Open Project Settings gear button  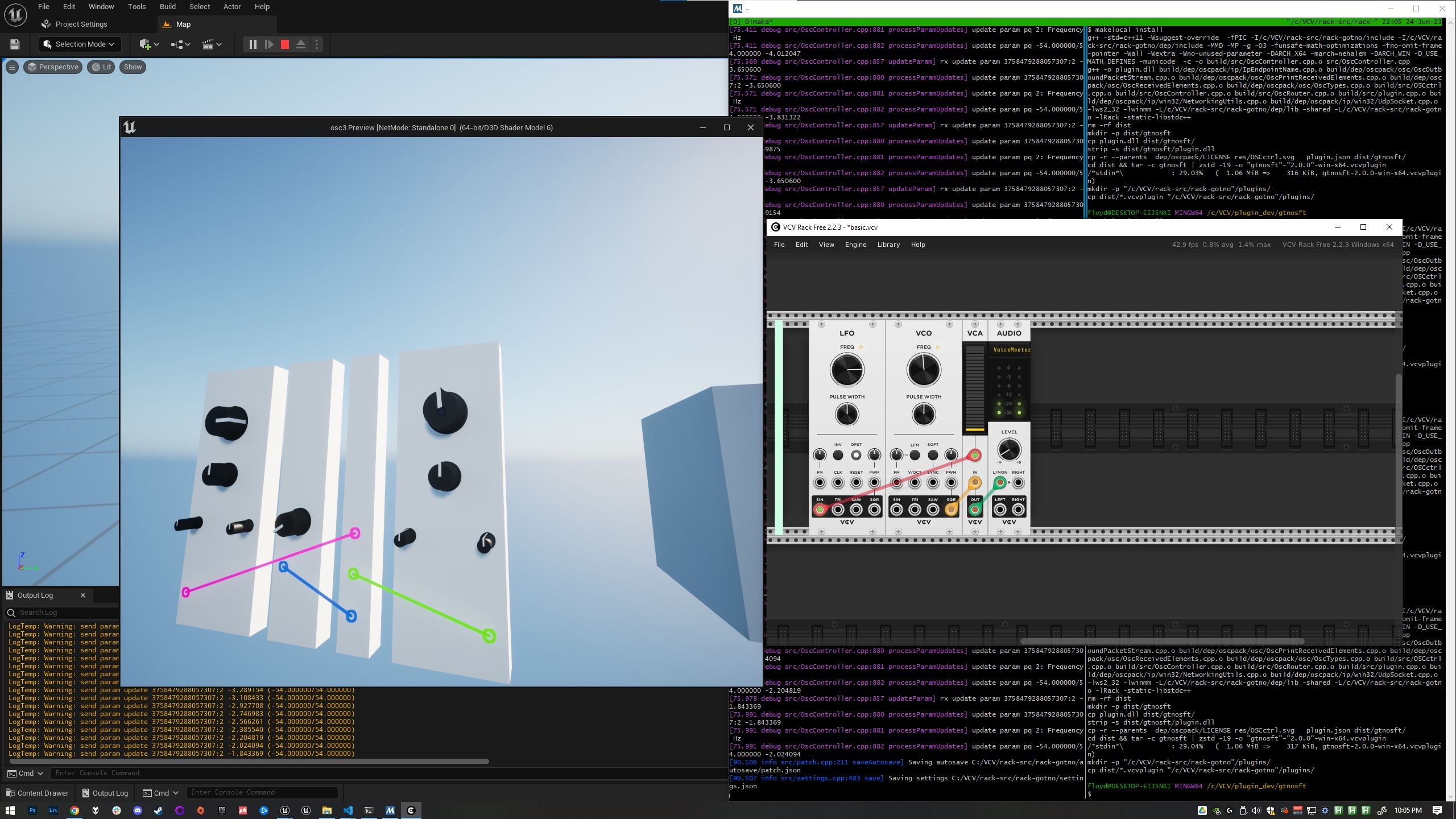pos(75,24)
